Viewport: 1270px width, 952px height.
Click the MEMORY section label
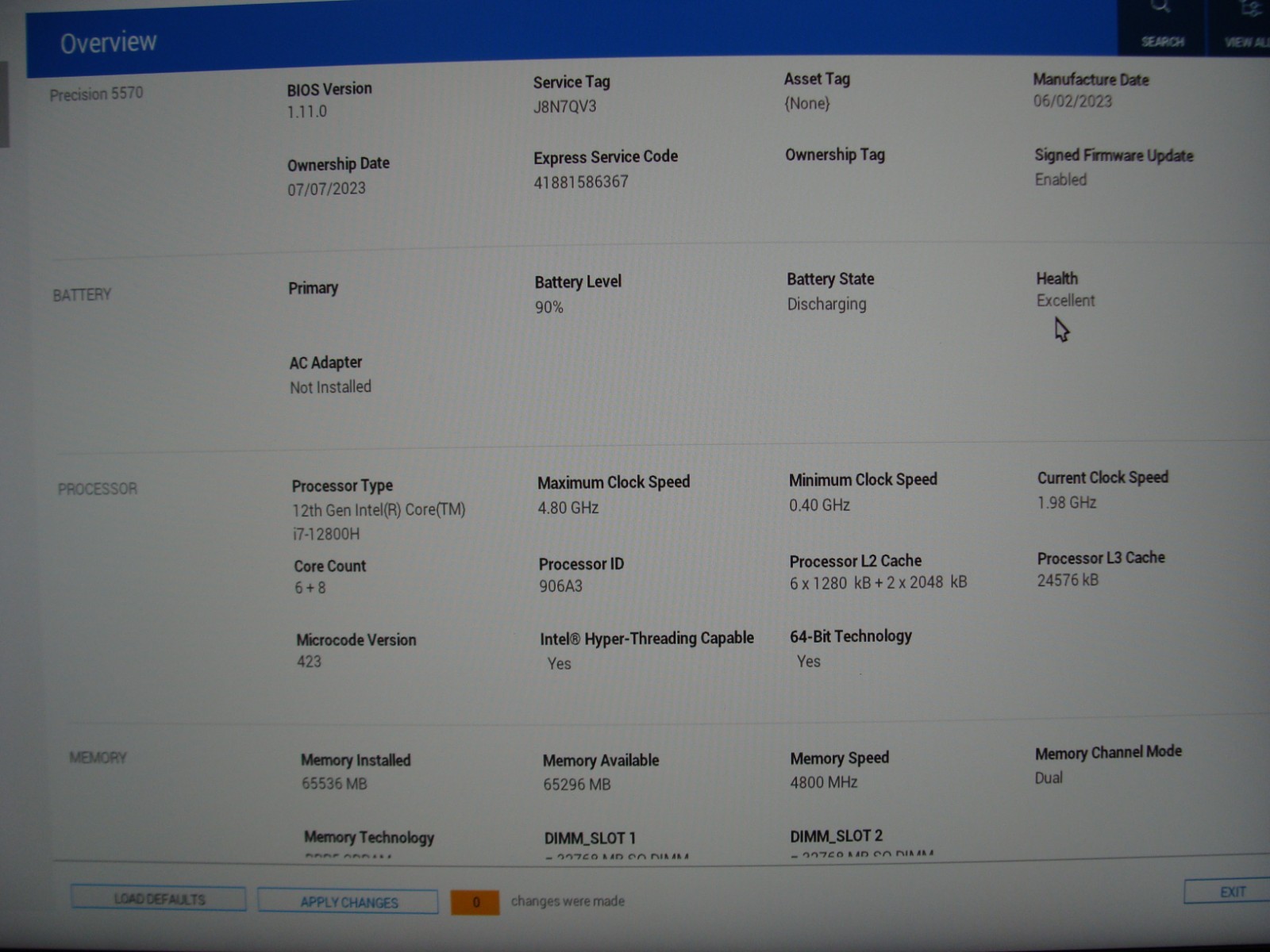(x=98, y=758)
